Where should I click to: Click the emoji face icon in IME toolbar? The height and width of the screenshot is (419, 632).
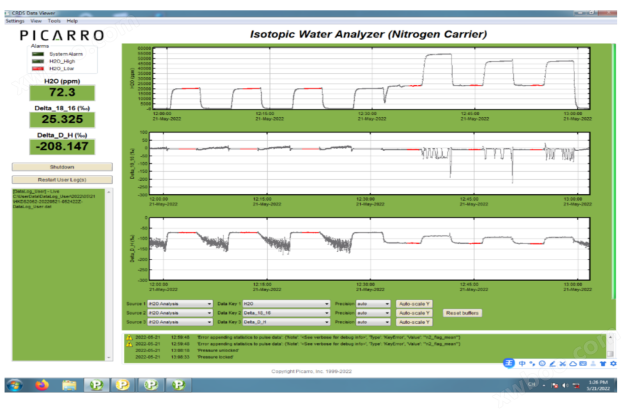coord(542,363)
